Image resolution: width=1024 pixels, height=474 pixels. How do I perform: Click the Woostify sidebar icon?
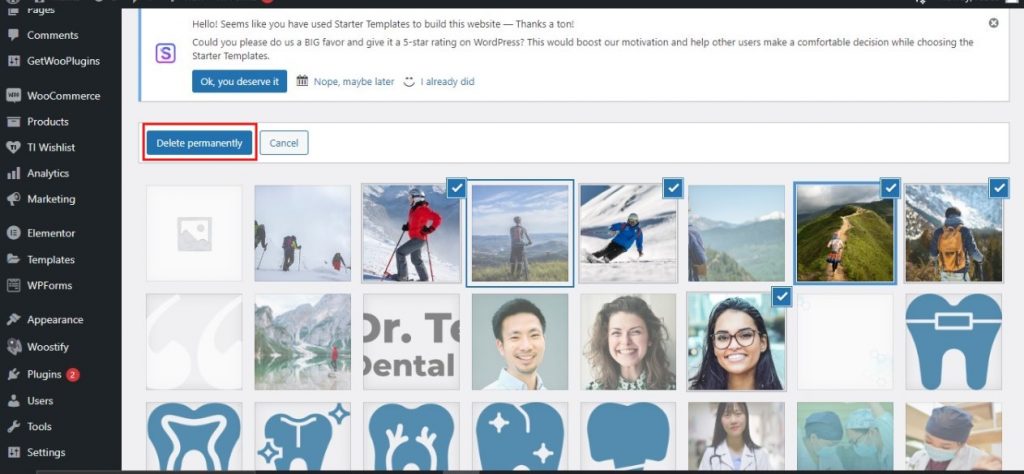pos(13,347)
